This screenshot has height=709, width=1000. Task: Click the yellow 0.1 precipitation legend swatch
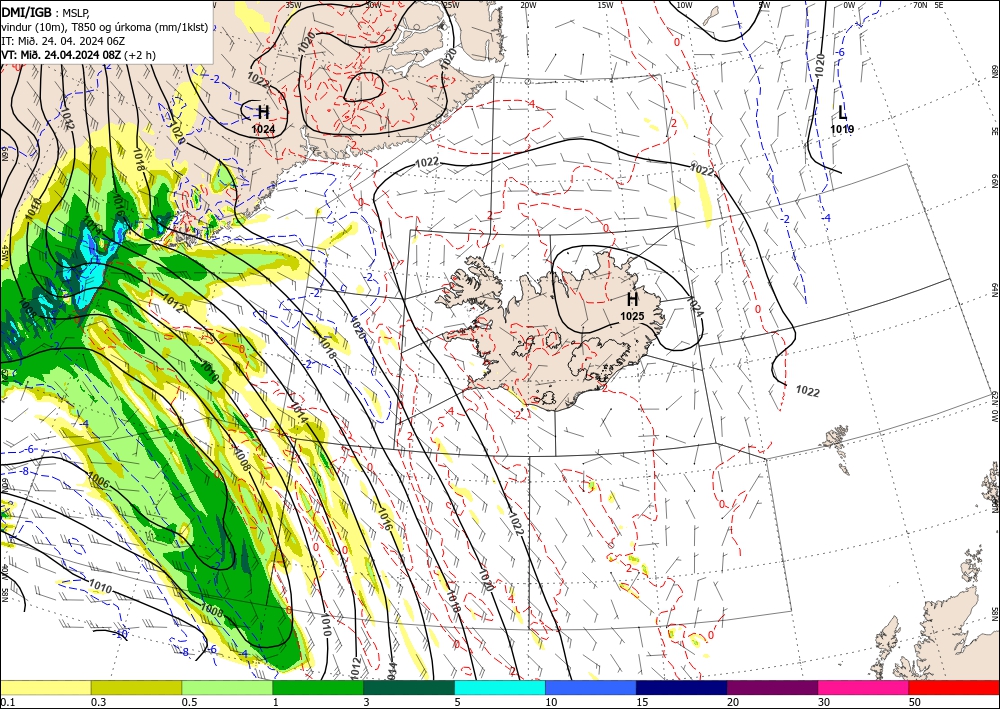[45, 687]
